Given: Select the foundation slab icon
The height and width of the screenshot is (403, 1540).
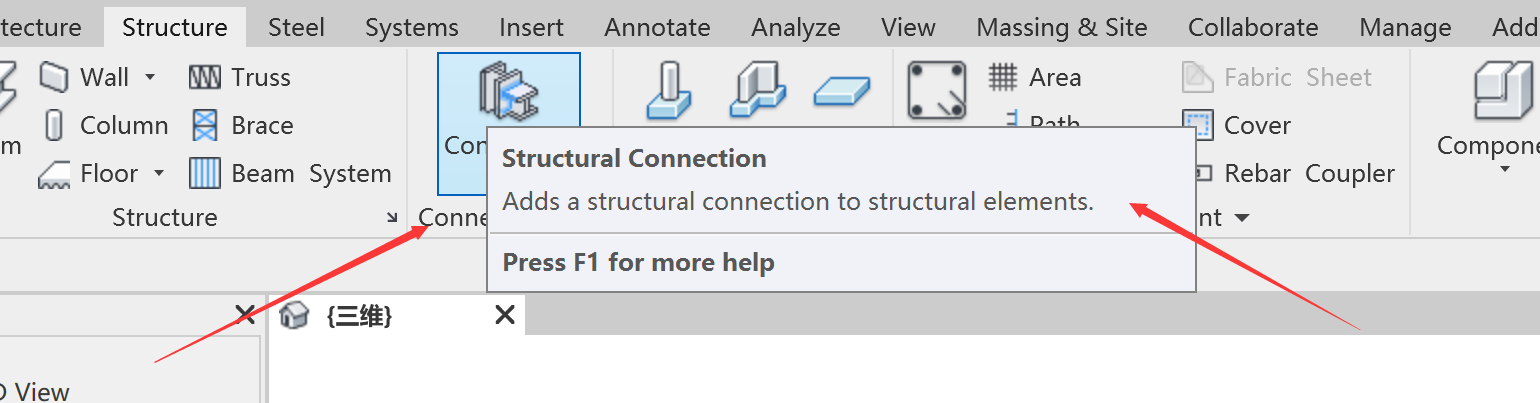Looking at the screenshot, I should pyautogui.click(x=842, y=92).
